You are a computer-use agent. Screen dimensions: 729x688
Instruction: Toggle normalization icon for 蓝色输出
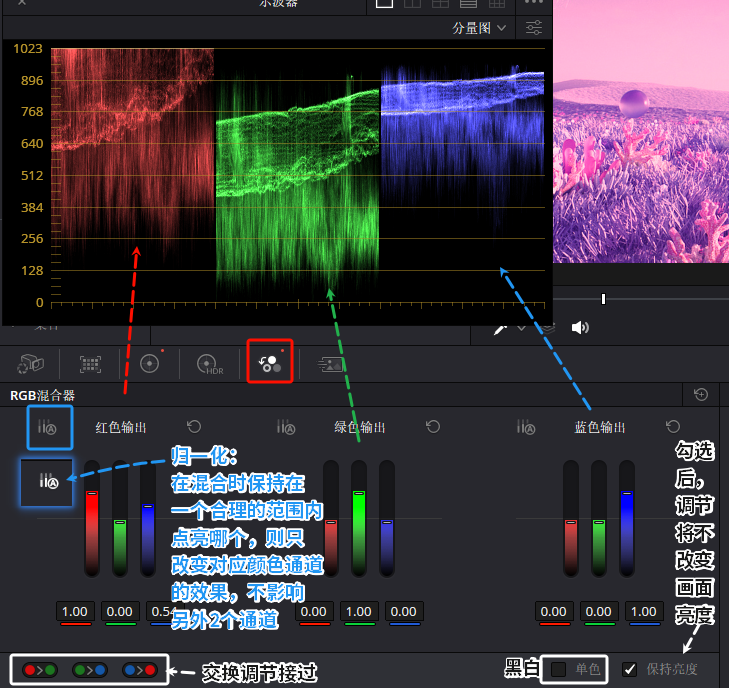[x=526, y=427]
